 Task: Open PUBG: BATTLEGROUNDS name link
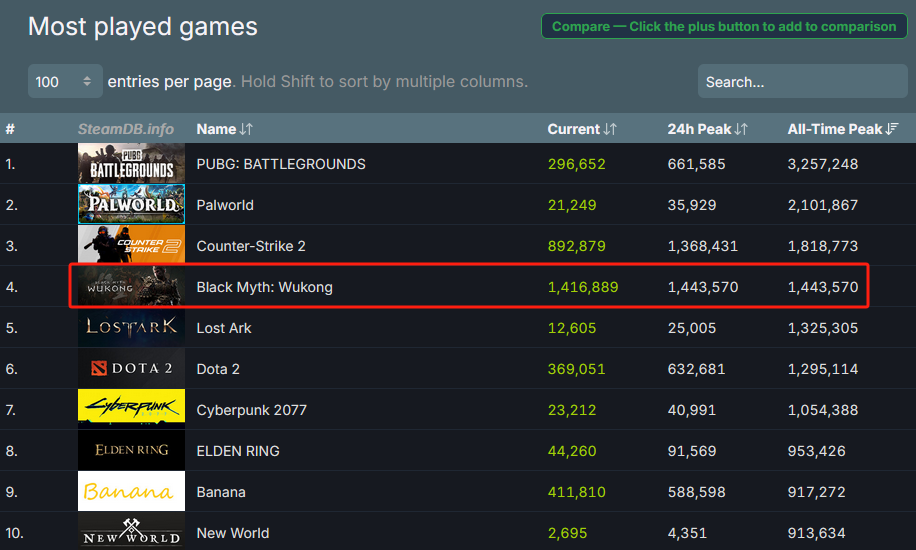coord(281,164)
